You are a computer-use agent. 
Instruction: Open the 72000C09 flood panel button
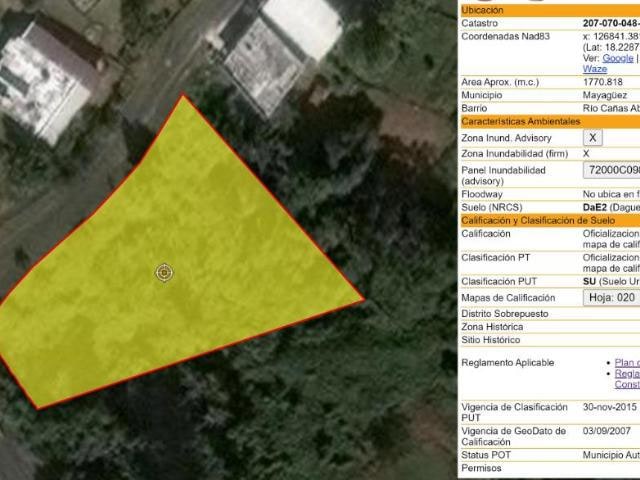click(x=611, y=171)
